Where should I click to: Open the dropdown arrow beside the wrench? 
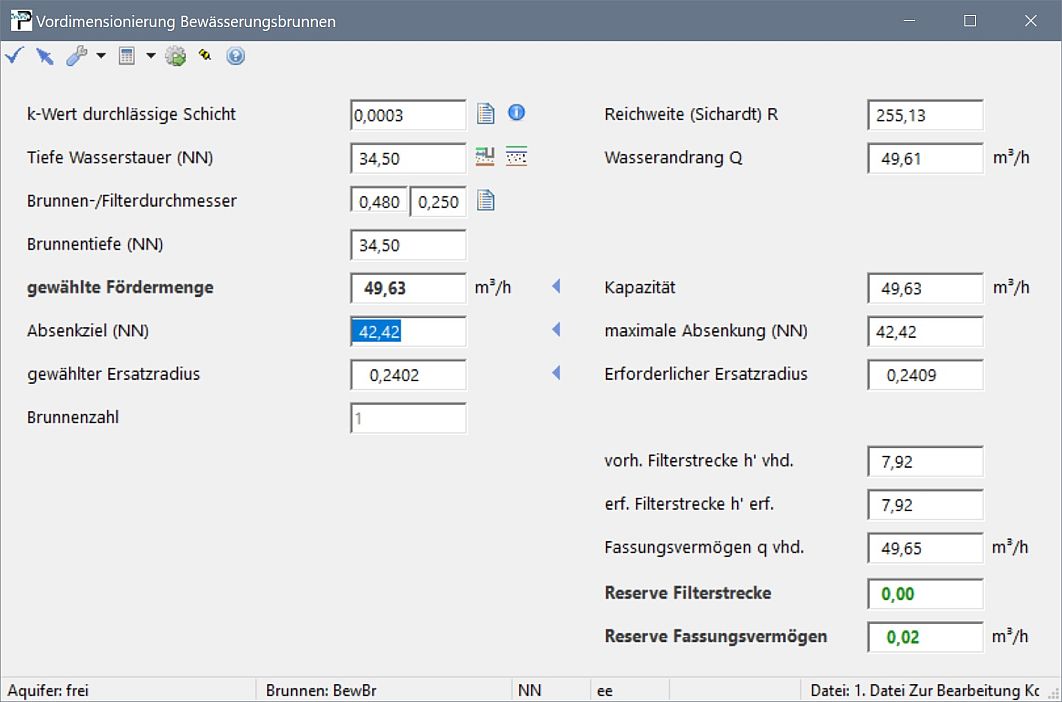[101, 56]
